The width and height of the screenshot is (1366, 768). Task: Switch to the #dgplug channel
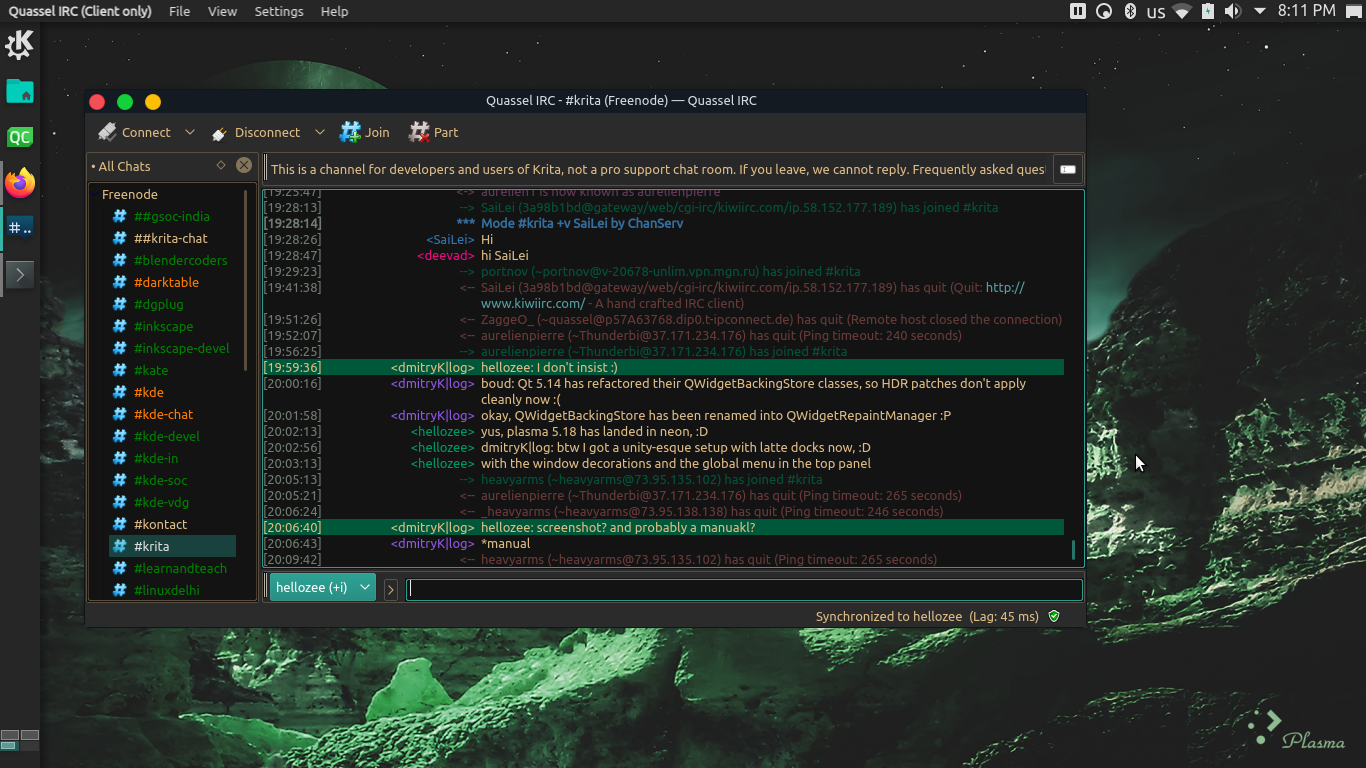pos(159,304)
